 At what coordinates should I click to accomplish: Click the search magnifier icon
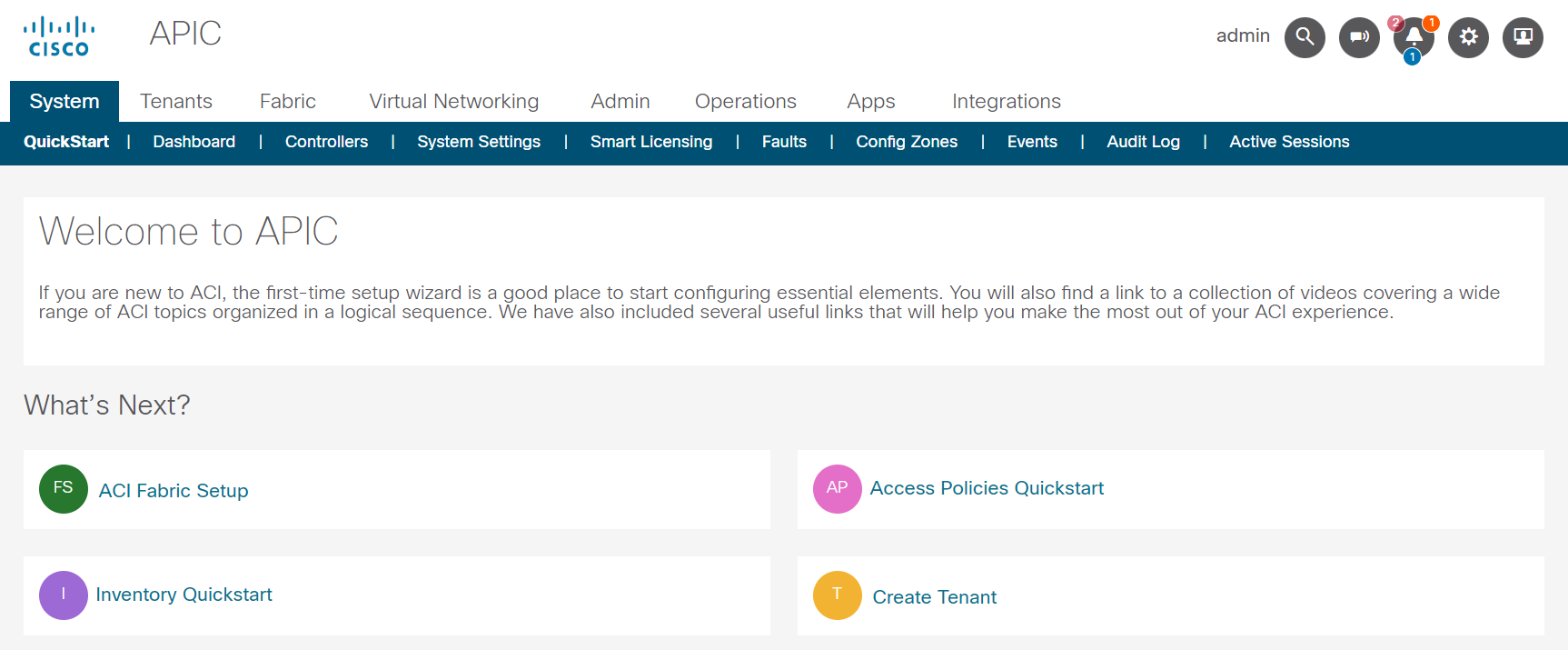pos(1305,37)
